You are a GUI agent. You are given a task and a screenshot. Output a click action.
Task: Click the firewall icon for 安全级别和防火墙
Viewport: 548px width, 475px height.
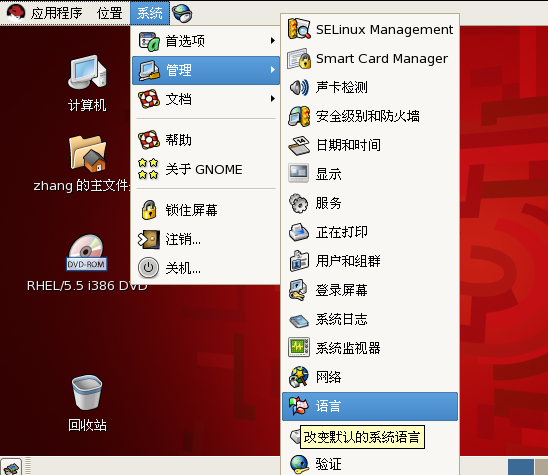(299, 116)
